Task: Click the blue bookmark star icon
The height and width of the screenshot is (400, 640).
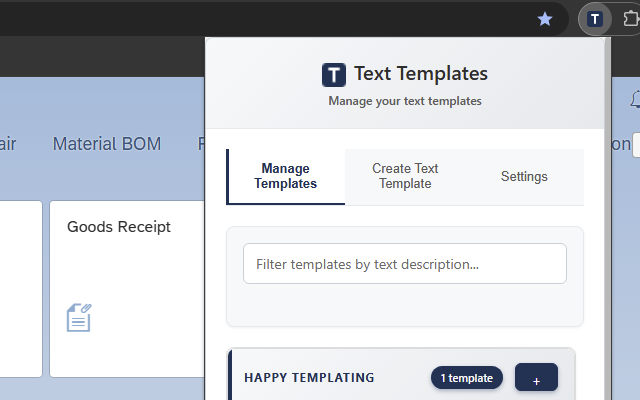Action: tap(545, 19)
